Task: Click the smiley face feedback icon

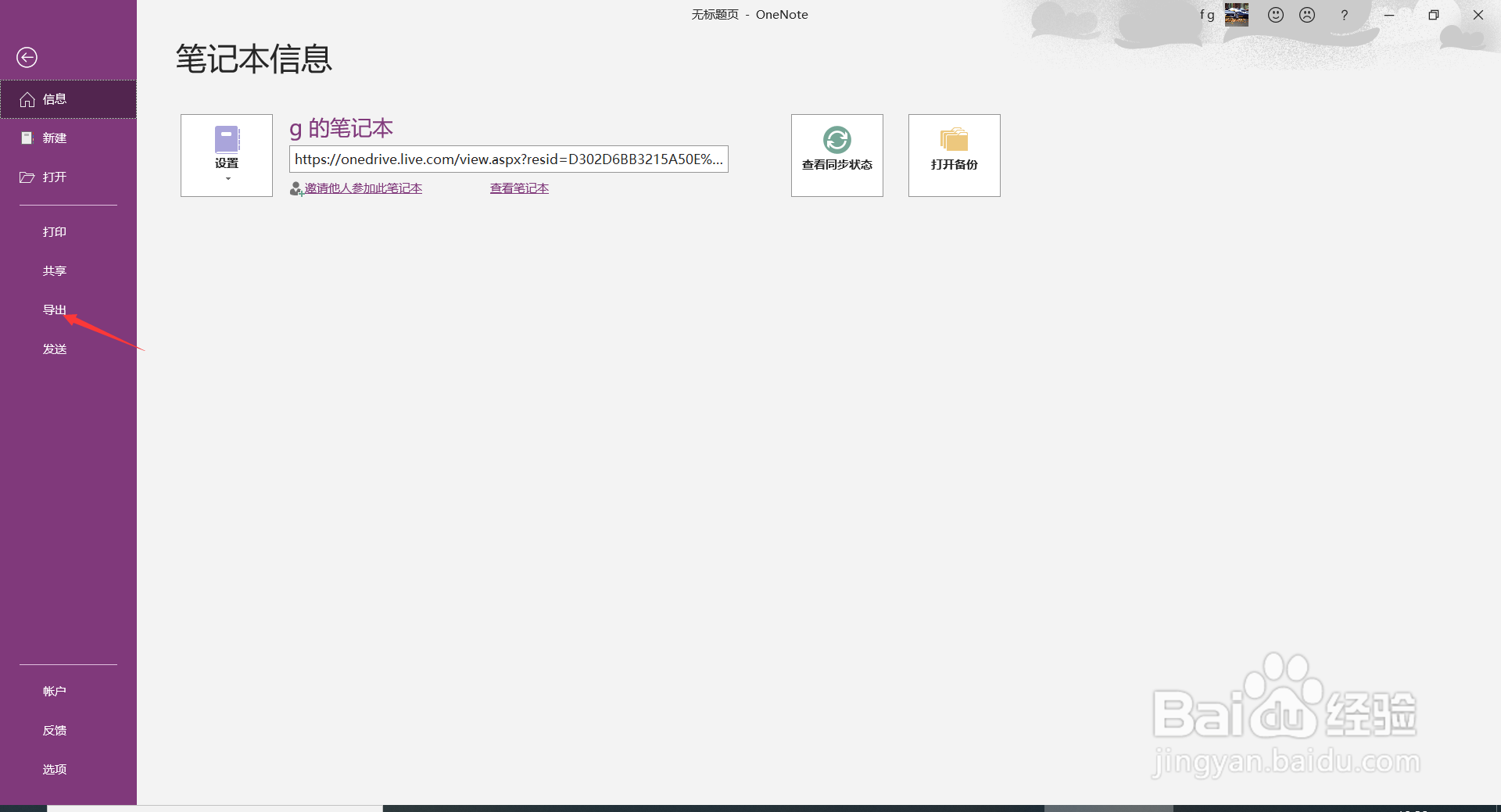Action: click(1276, 15)
